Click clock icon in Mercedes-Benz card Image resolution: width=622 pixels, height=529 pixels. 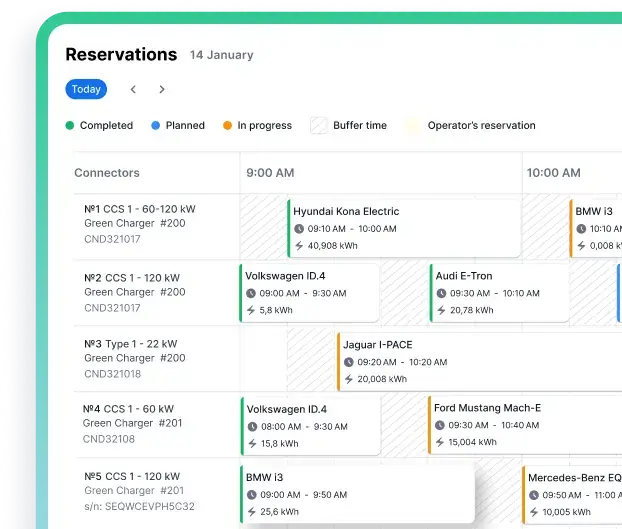point(534,495)
